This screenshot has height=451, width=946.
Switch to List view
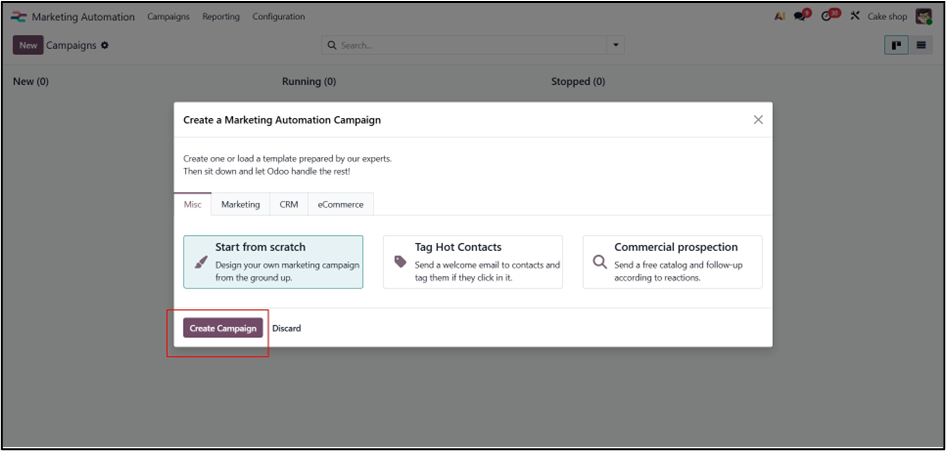(921, 45)
